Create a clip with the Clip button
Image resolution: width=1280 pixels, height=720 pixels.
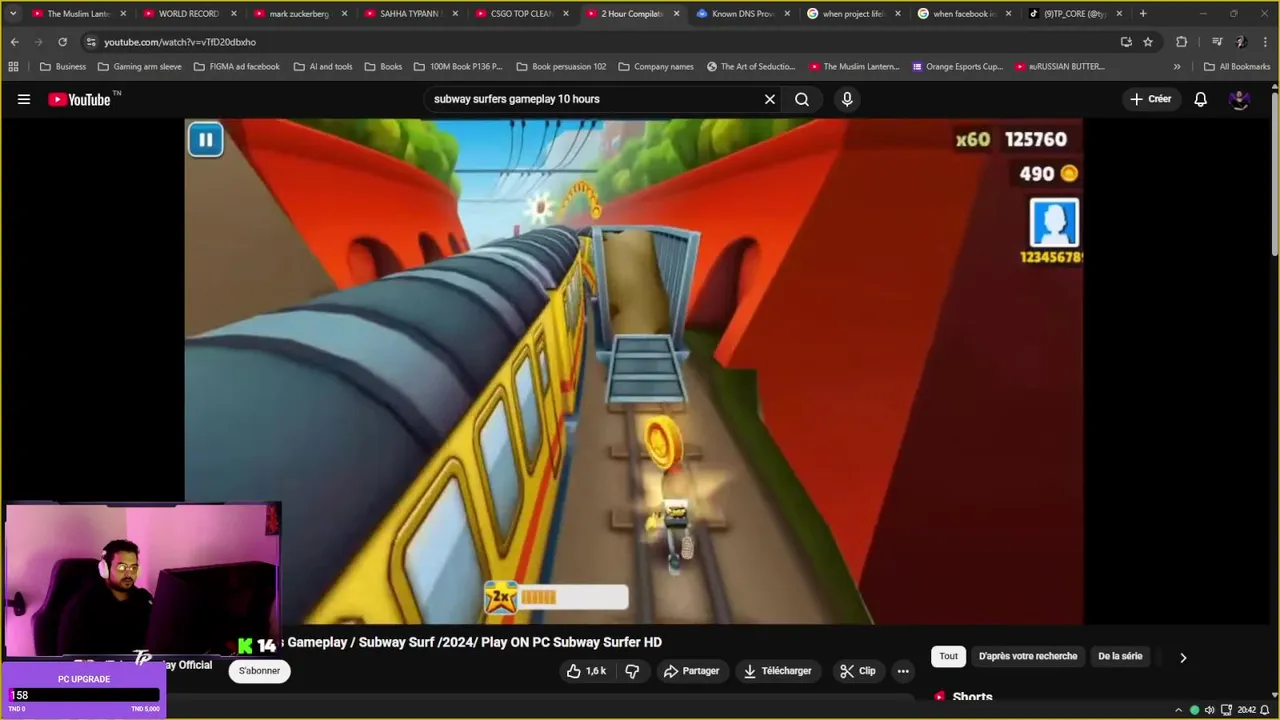tap(857, 671)
